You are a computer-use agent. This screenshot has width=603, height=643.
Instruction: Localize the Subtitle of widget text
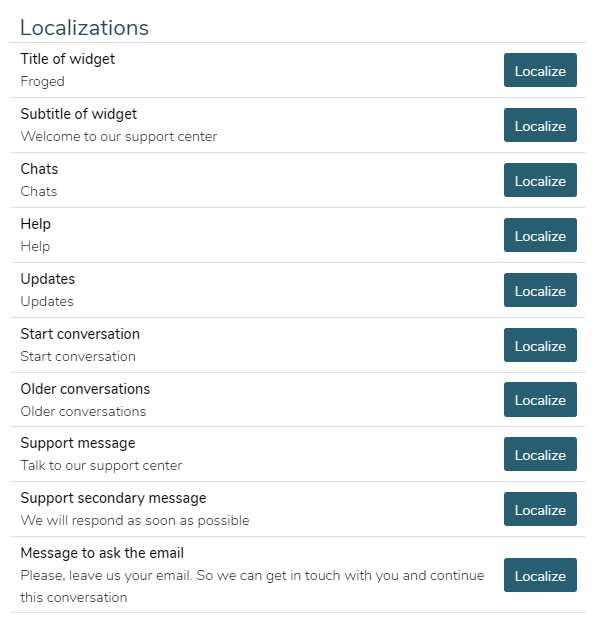[540, 125]
